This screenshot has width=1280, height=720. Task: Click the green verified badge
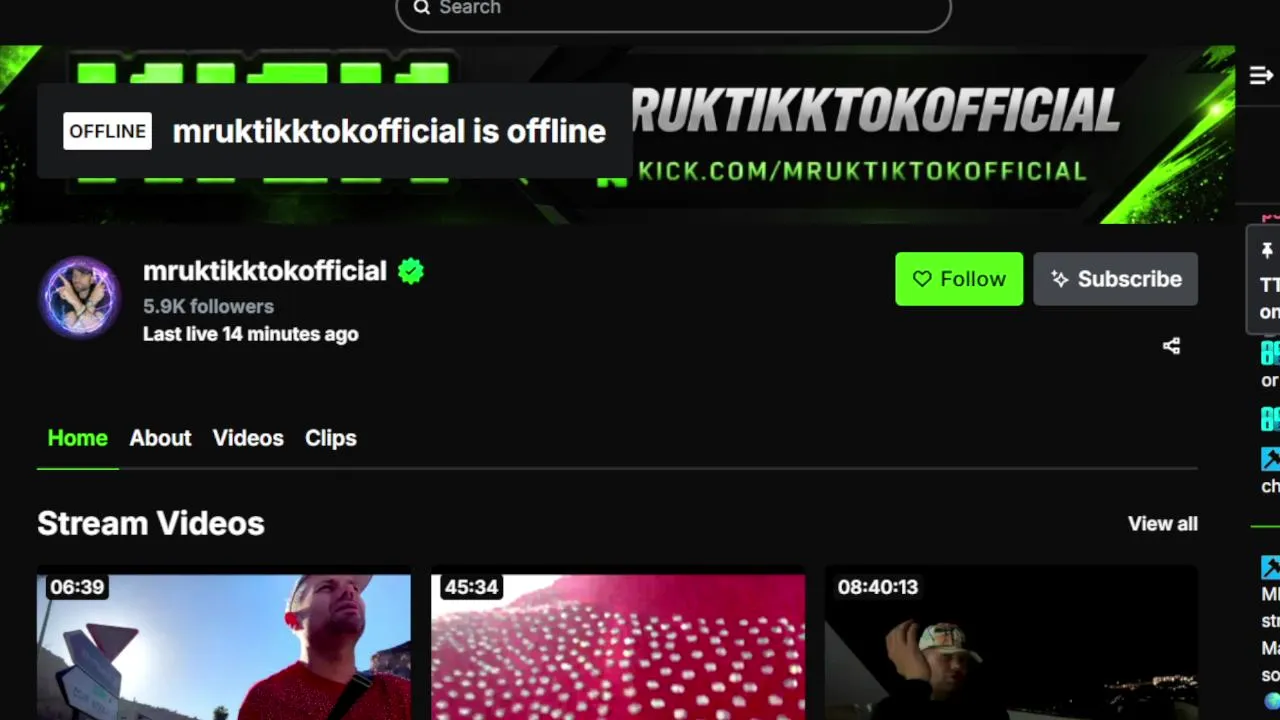coord(411,271)
